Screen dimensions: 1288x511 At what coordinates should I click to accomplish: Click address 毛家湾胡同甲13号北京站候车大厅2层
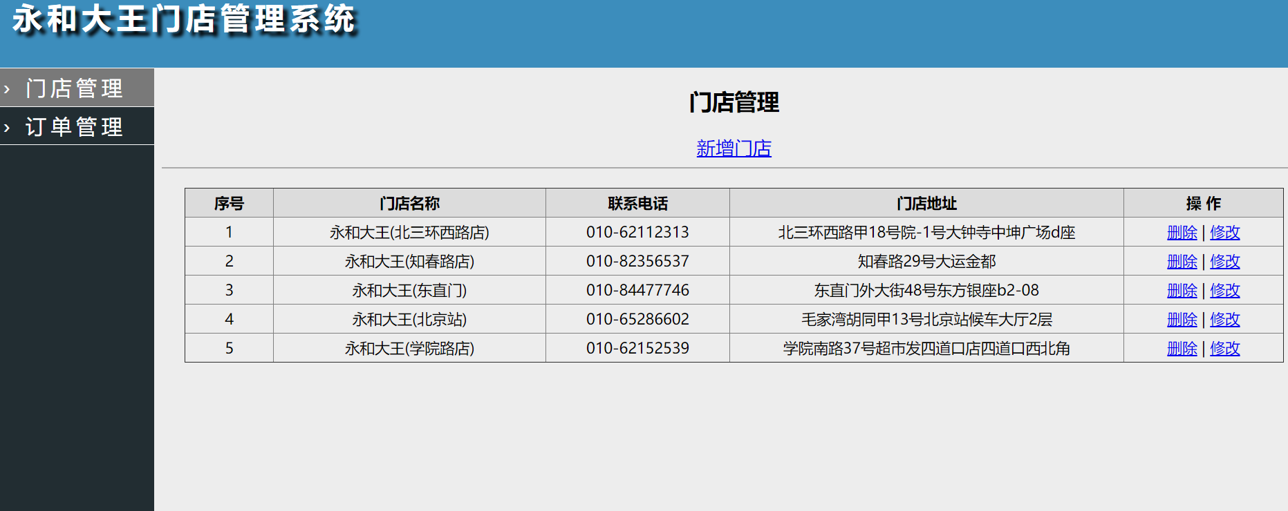point(927,319)
